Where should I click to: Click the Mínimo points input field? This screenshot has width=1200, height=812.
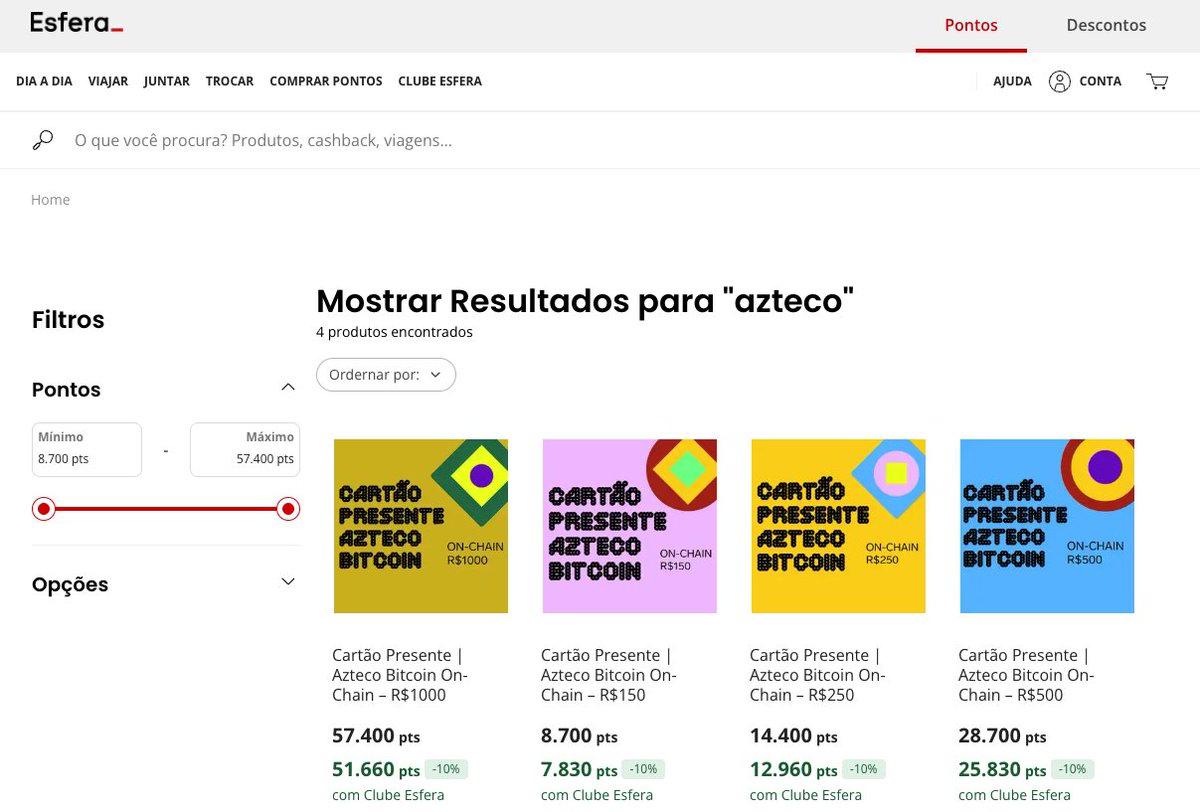point(86,450)
